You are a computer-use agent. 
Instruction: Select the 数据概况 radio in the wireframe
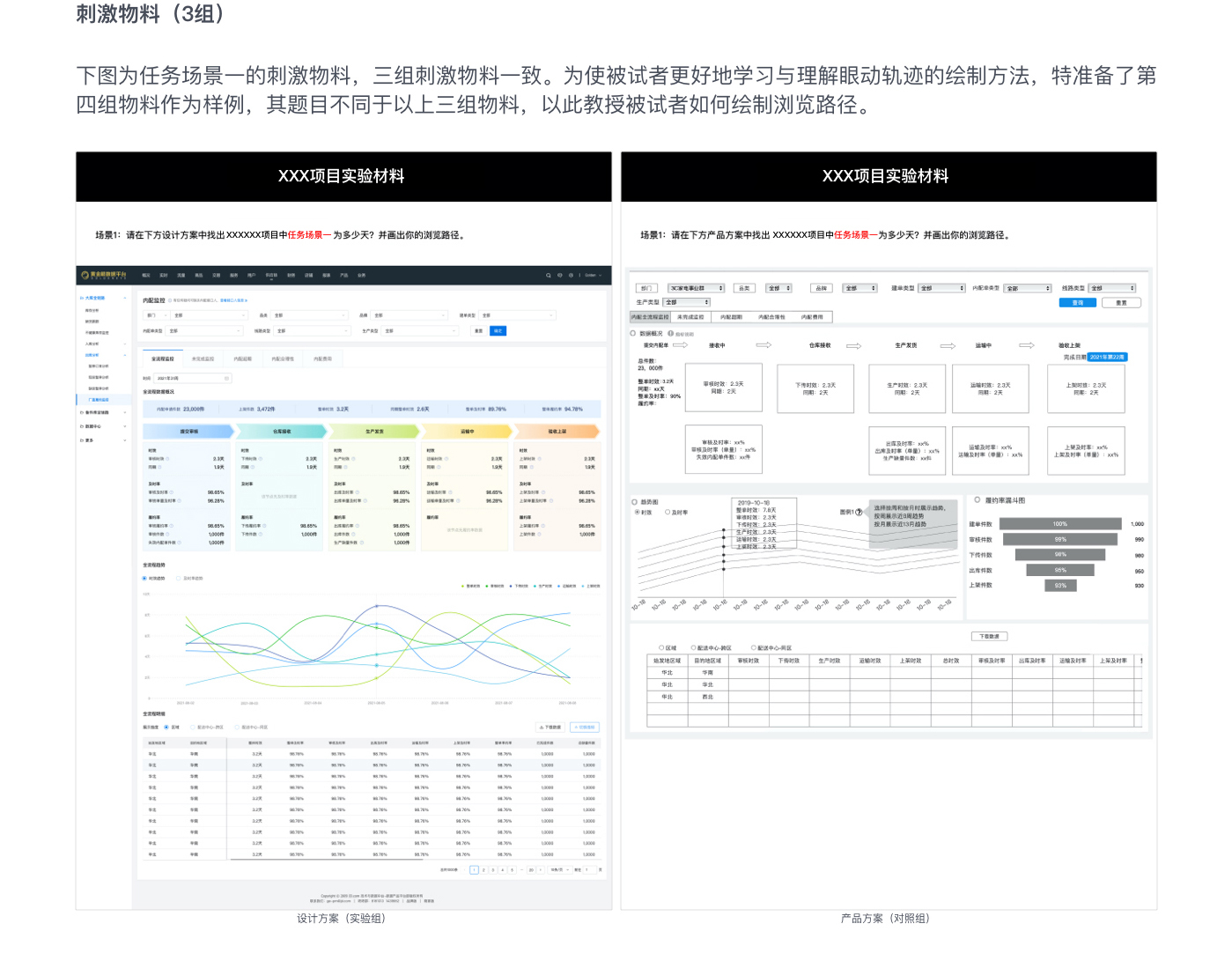[632, 333]
